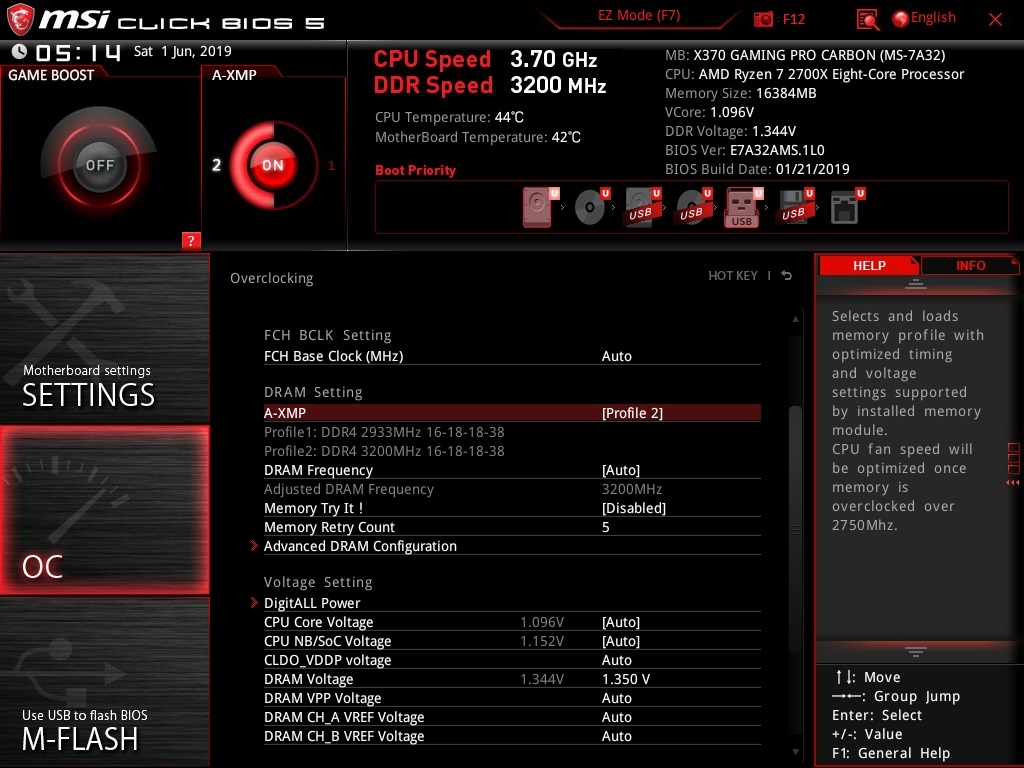The width and height of the screenshot is (1024, 768).
Task: Select A-XMP profile number 1
Action: click(x=331, y=166)
